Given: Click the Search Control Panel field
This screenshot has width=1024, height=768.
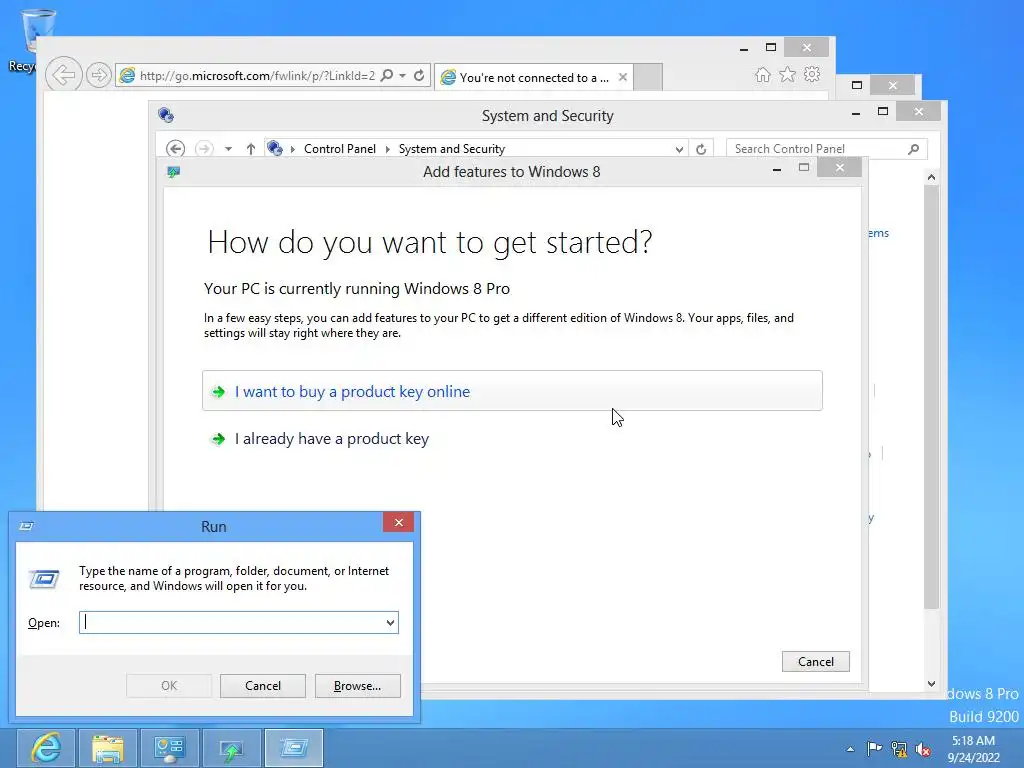Looking at the screenshot, I should (826, 149).
